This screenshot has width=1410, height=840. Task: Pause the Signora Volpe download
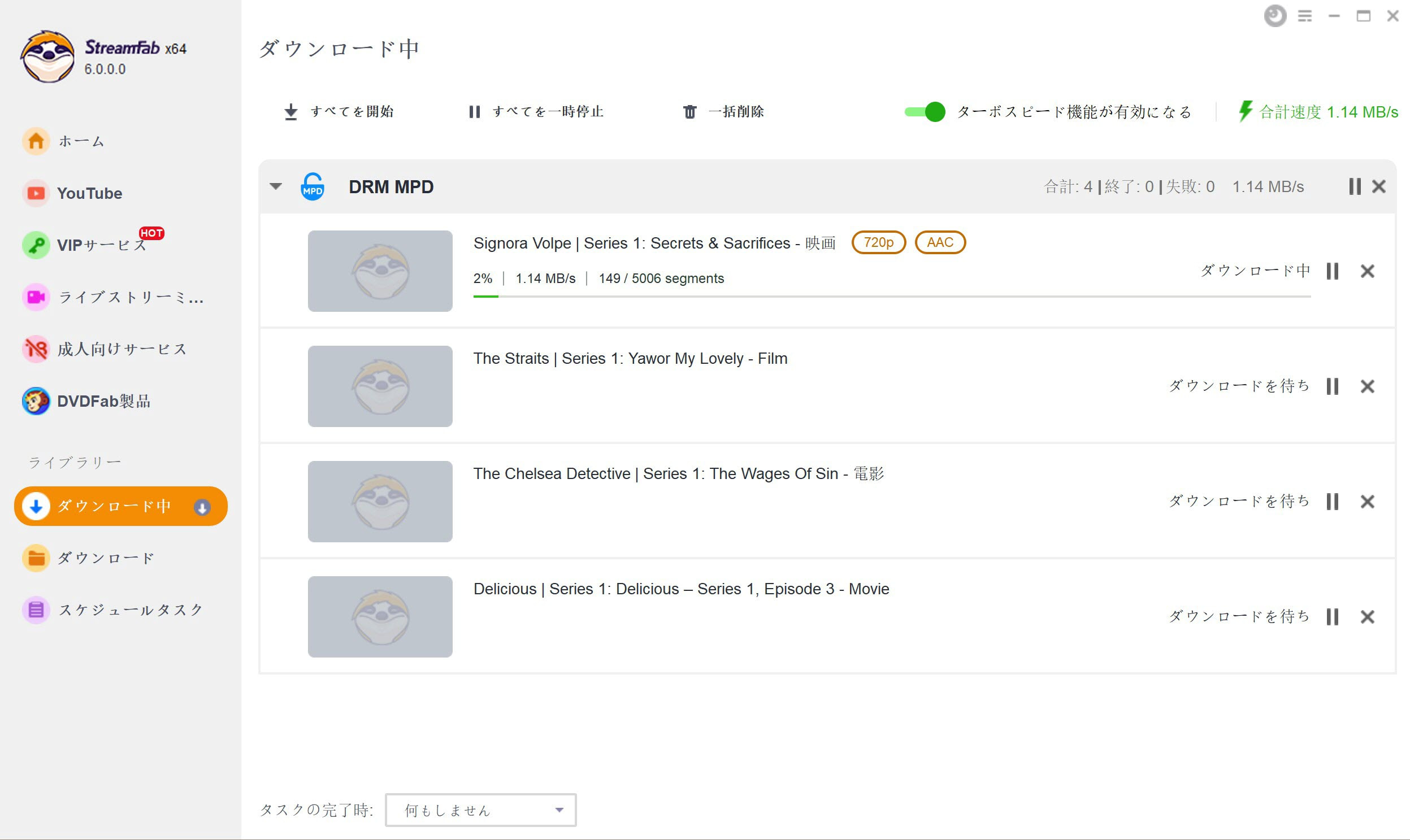pyautogui.click(x=1333, y=271)
